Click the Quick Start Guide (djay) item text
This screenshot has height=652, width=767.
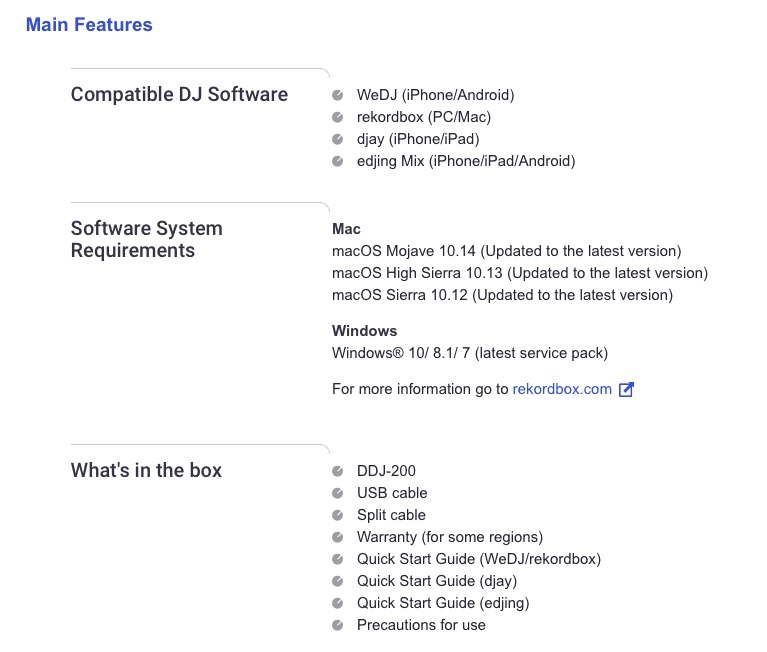click(x=437, y=581)
